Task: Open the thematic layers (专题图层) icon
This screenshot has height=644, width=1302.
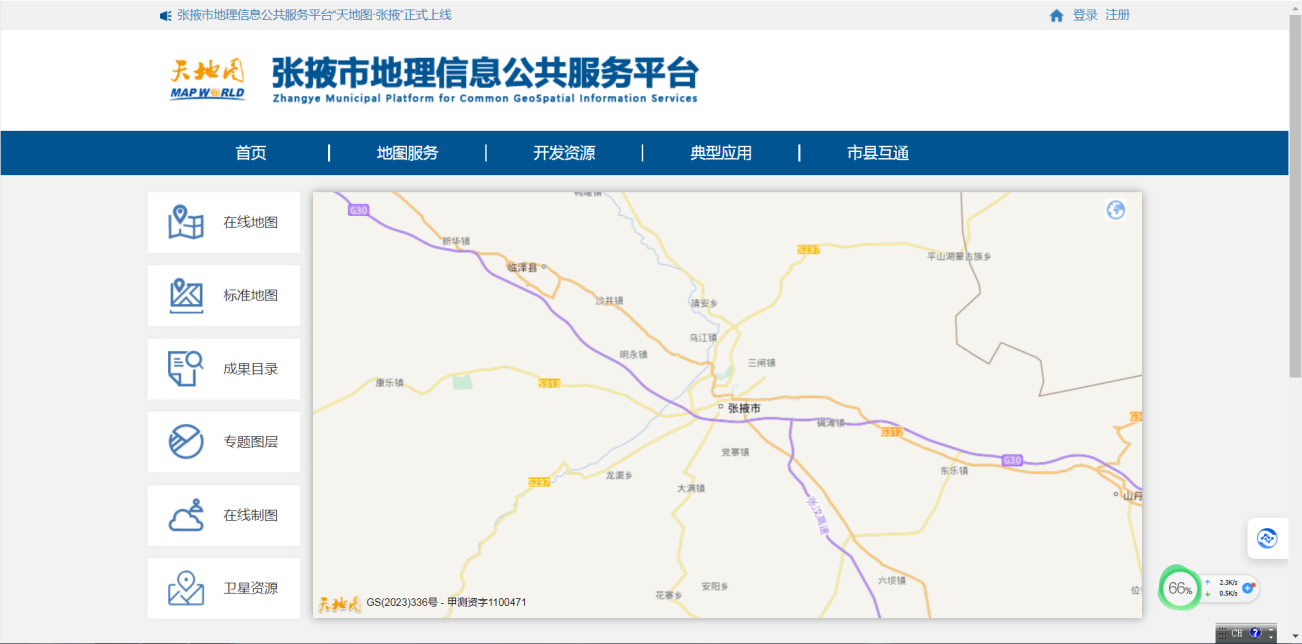Action: pyautogui.click(x=186, y=441)
